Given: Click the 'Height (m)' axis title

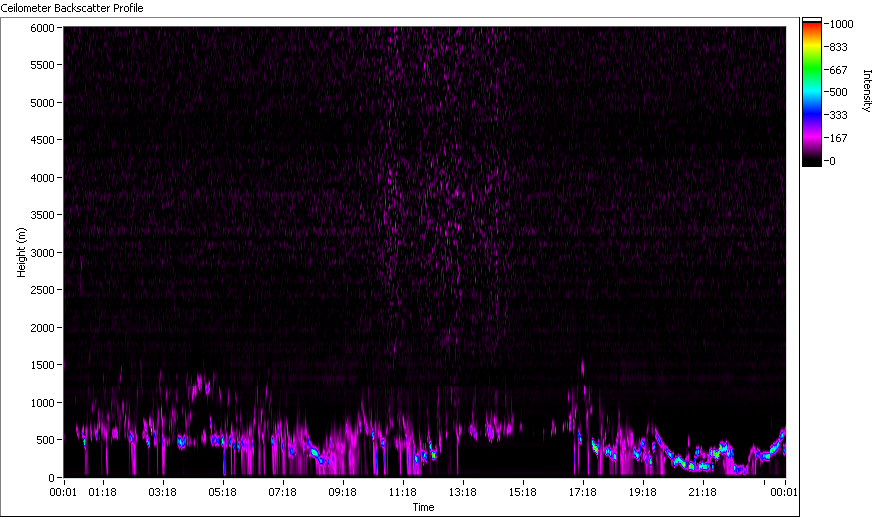Looking at the screenshot, I should click(x=21, y=252).
